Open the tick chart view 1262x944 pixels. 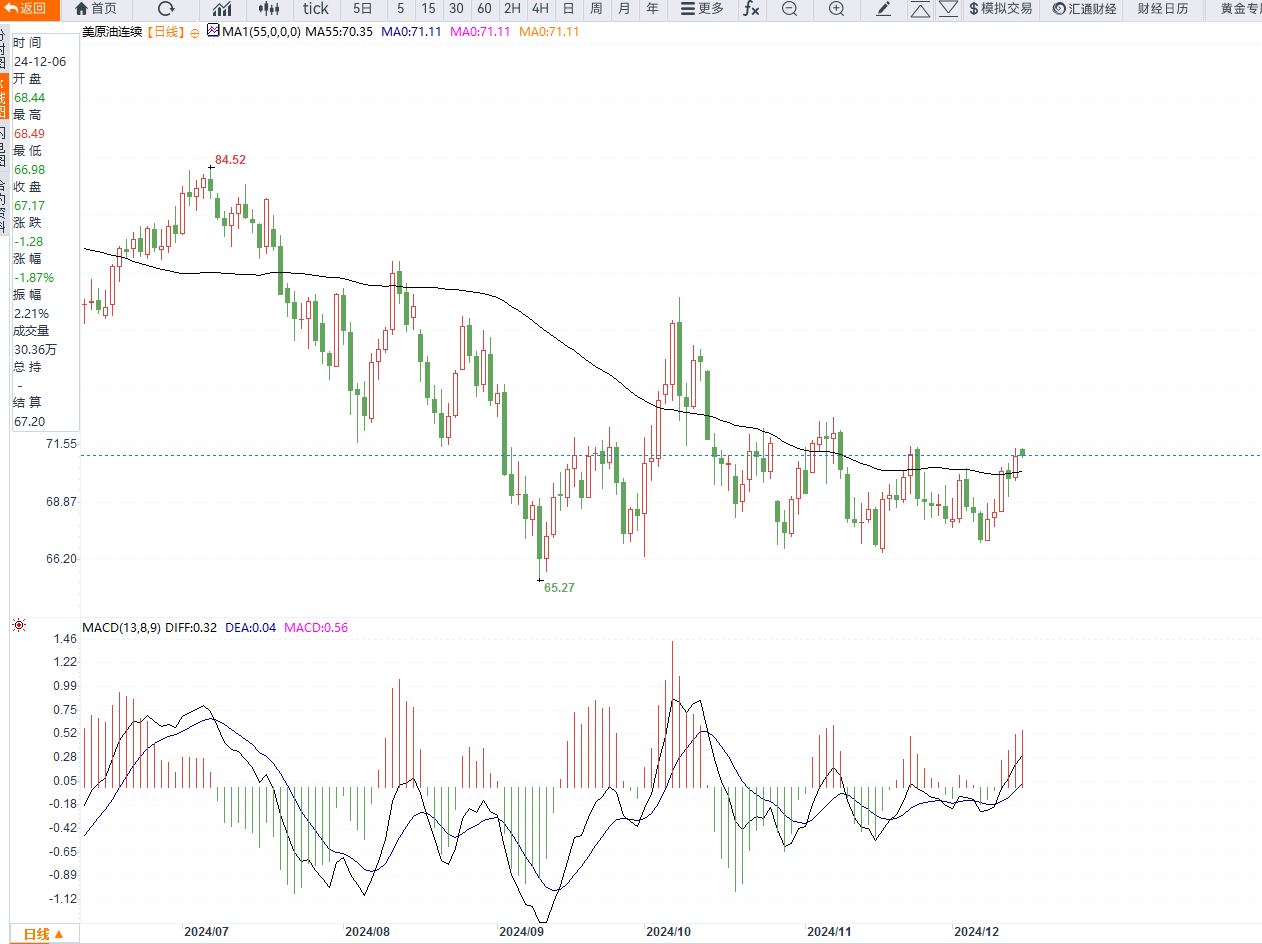[316, 9]
